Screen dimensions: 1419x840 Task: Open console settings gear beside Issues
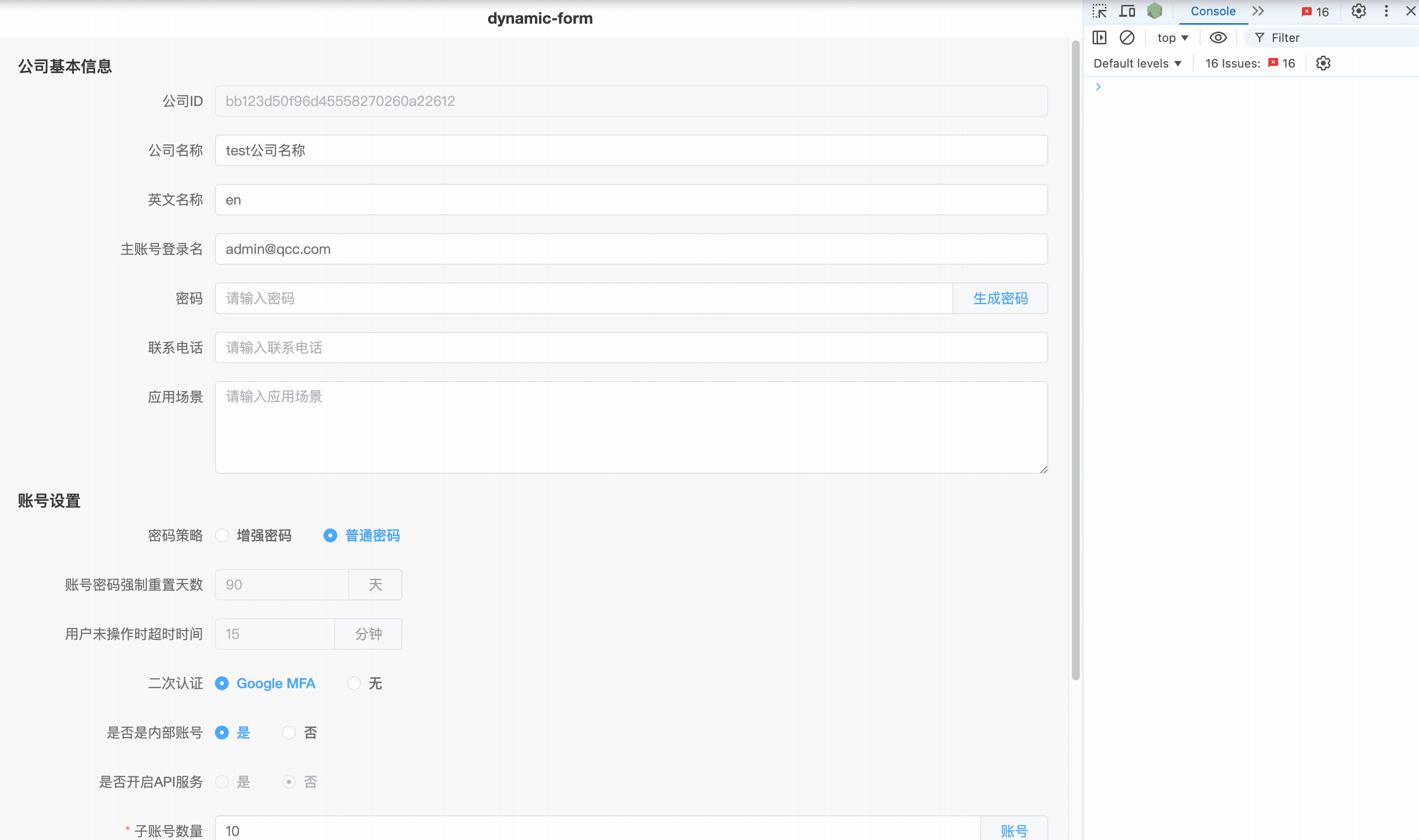tap(1323, 64)
